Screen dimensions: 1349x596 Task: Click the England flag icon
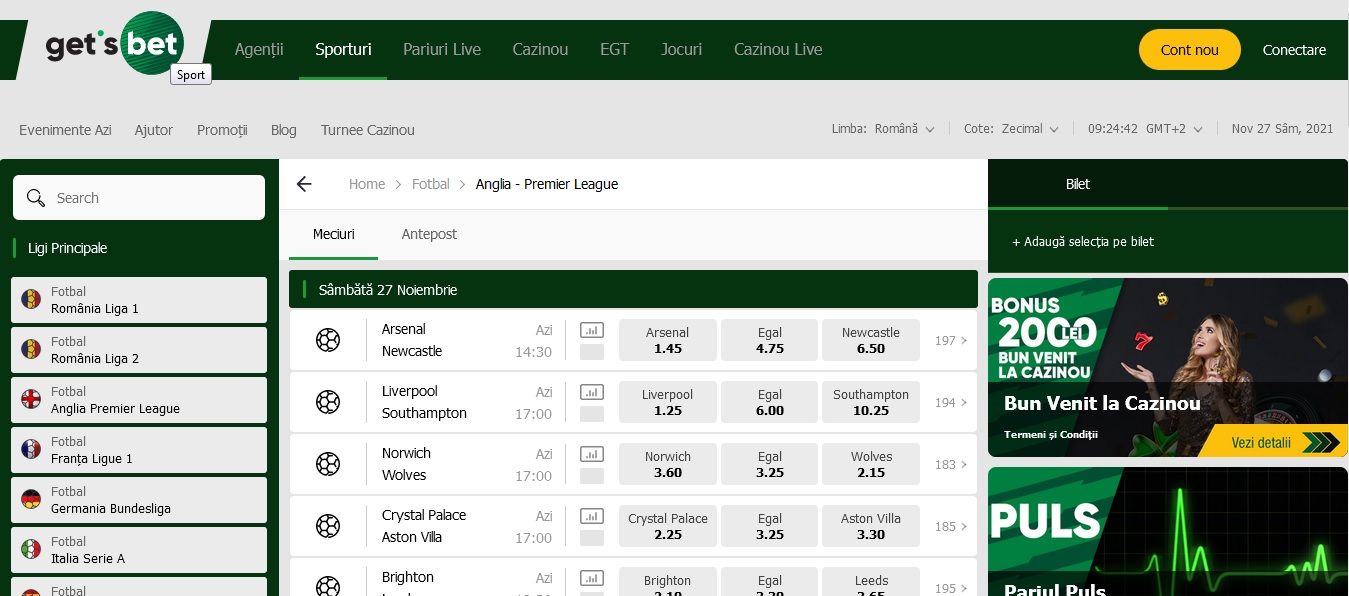[x=32, y=399]
